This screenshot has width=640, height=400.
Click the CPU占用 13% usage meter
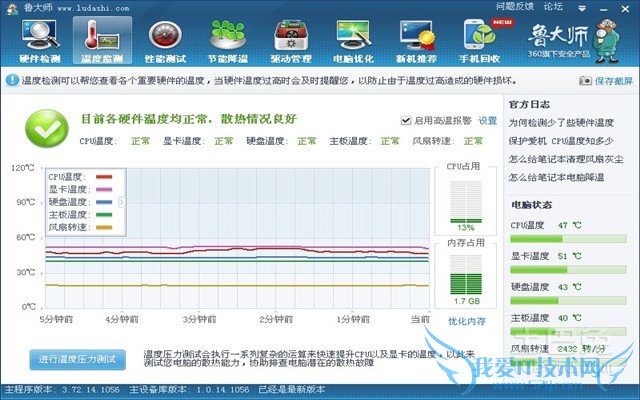click(x=466, y=202)
